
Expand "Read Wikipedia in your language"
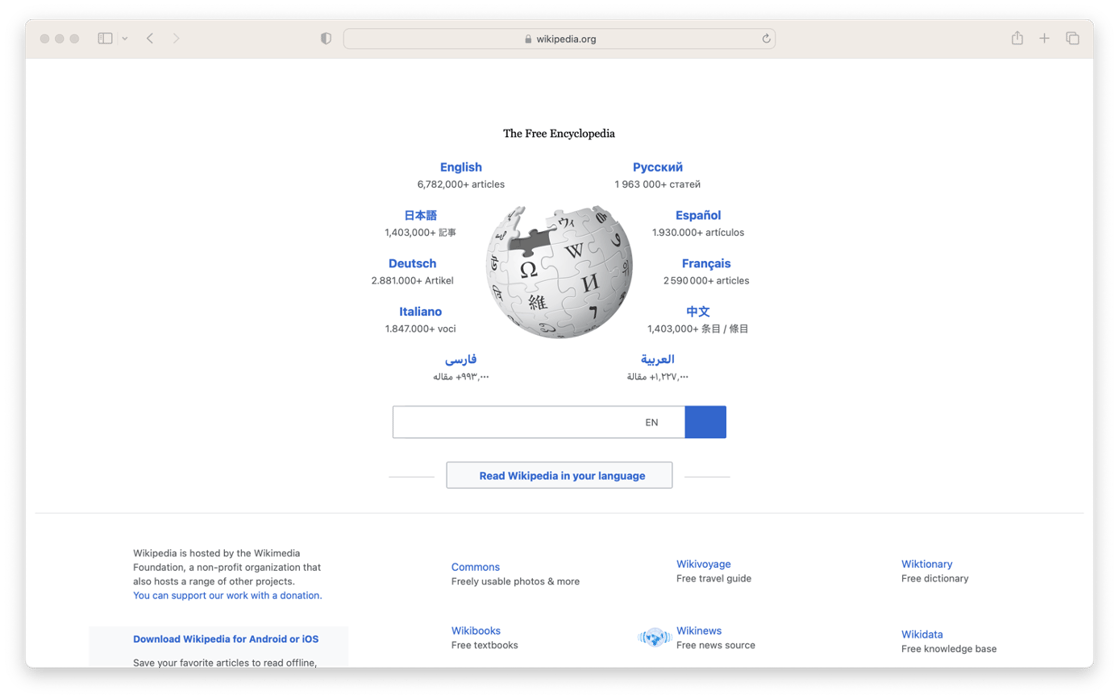pyautogui.click(x=558, y=475)
